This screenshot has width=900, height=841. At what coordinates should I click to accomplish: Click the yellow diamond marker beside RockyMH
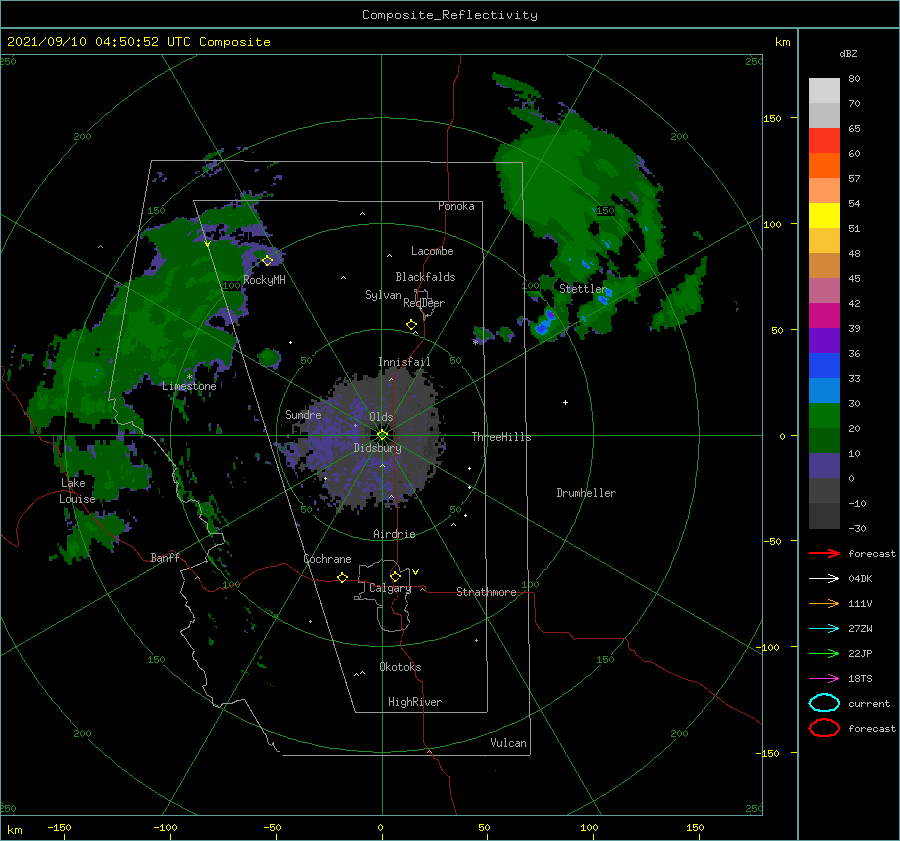tap(267, 261)
